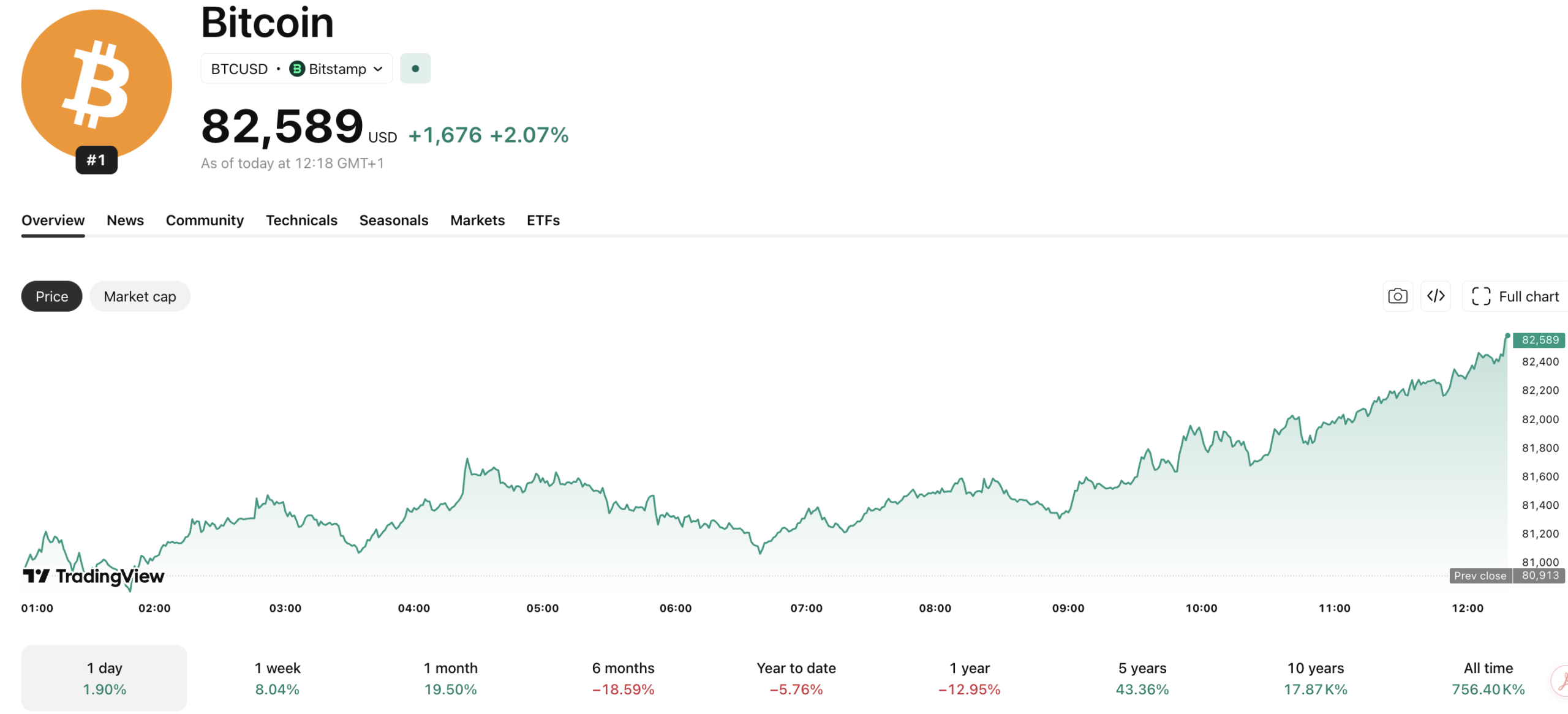Click the Bitstamp exchange logo icon
The width and height of the screenshot is (1568, 714).
(297, 69)
